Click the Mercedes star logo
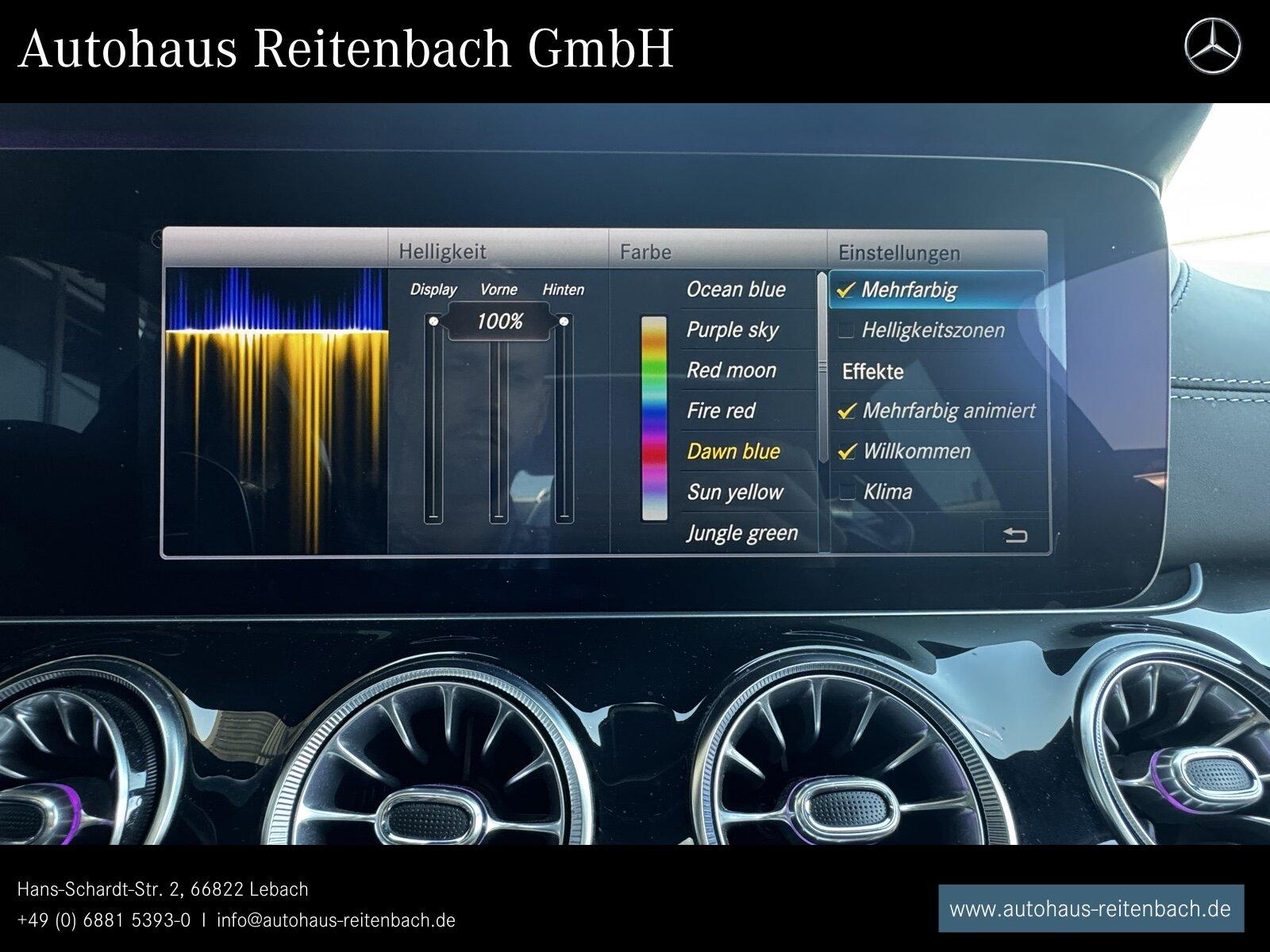 click(x=1213, y=47)
